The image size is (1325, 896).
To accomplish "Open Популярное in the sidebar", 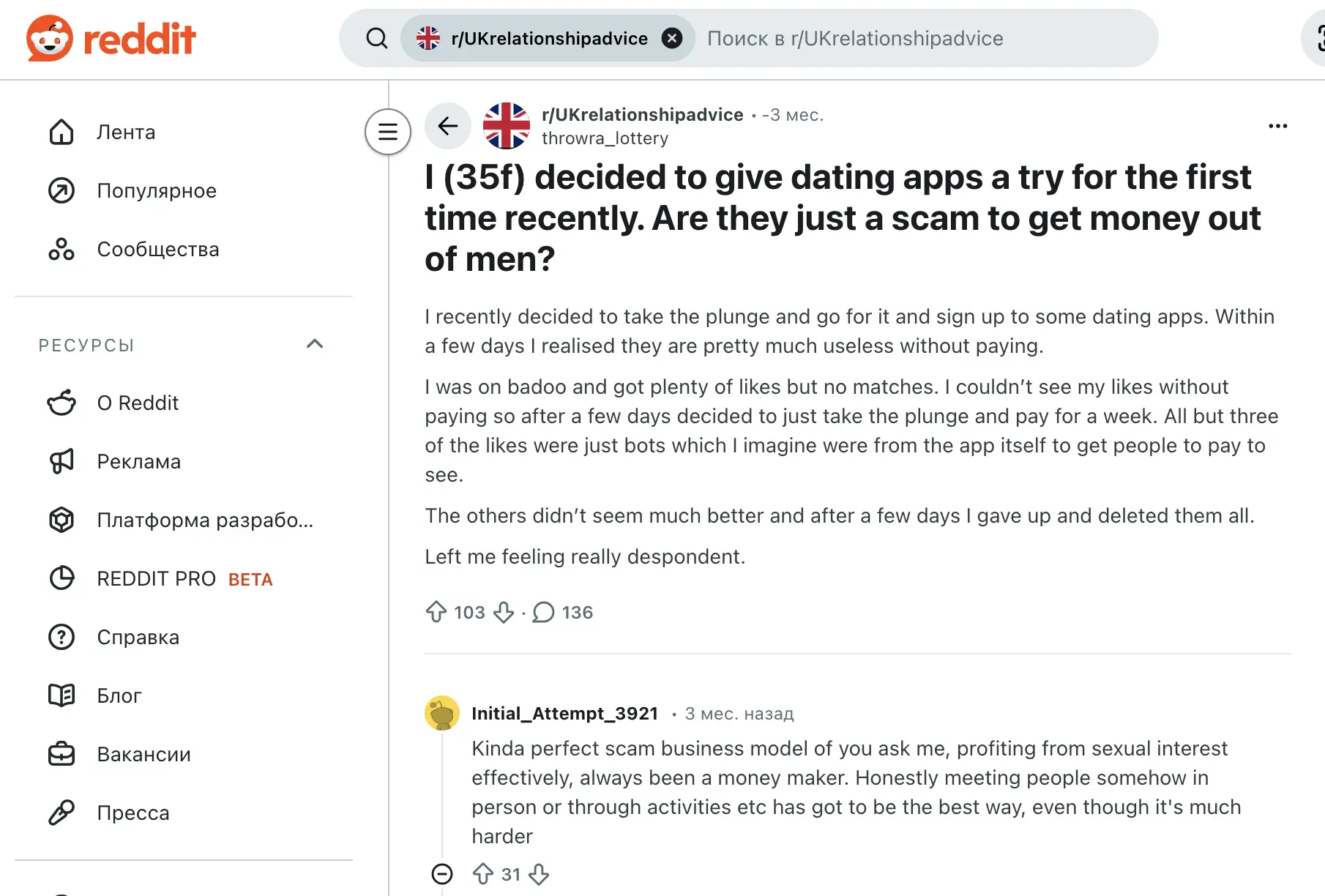I will coord(157,191).
